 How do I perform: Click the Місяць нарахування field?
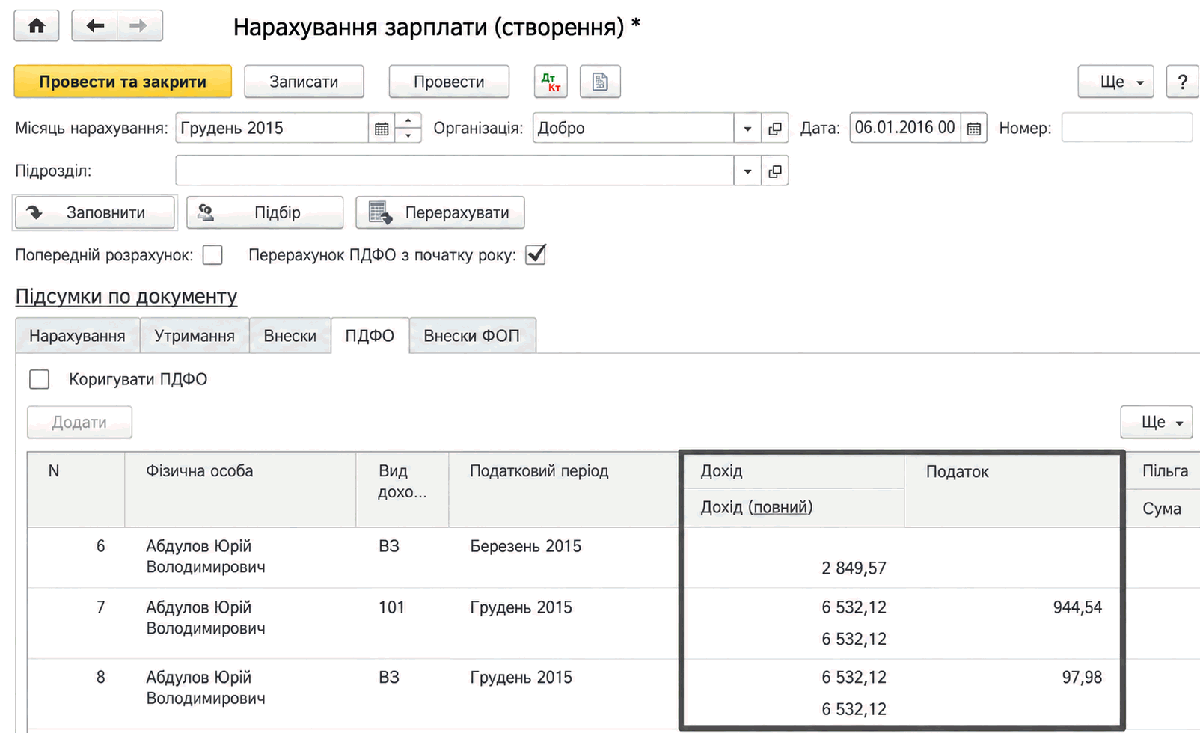(x=272, y=128)
